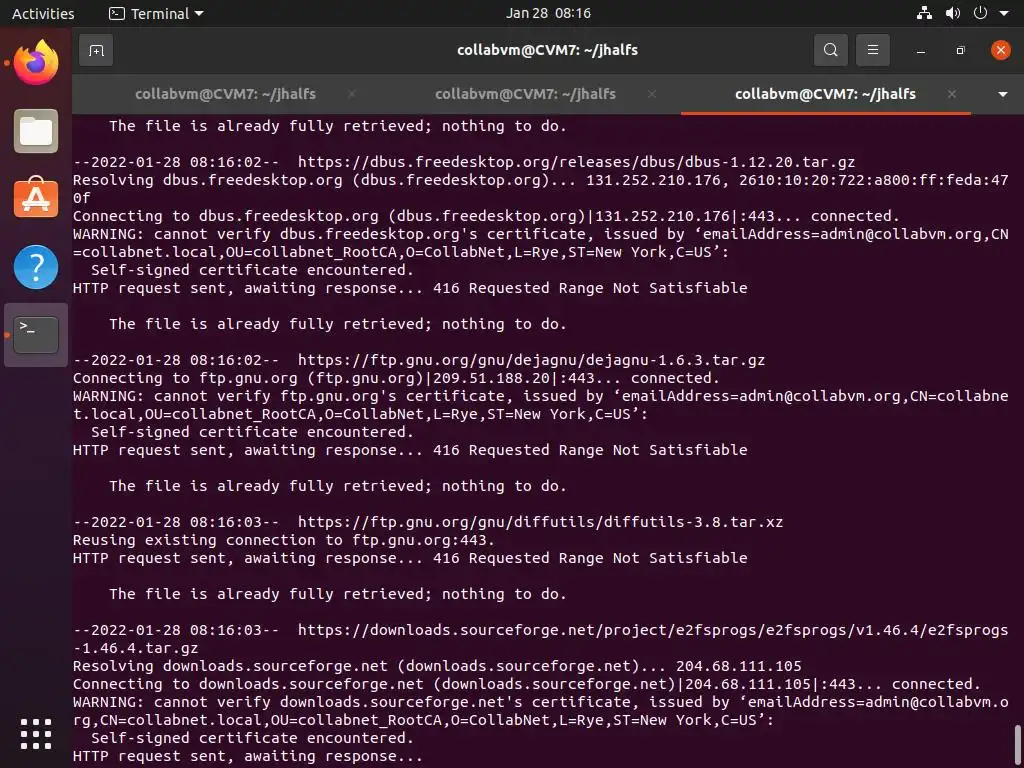Close the third terminal tab
The width and height of the screenshot is (1024, 768).
click(x=952, y=94)
